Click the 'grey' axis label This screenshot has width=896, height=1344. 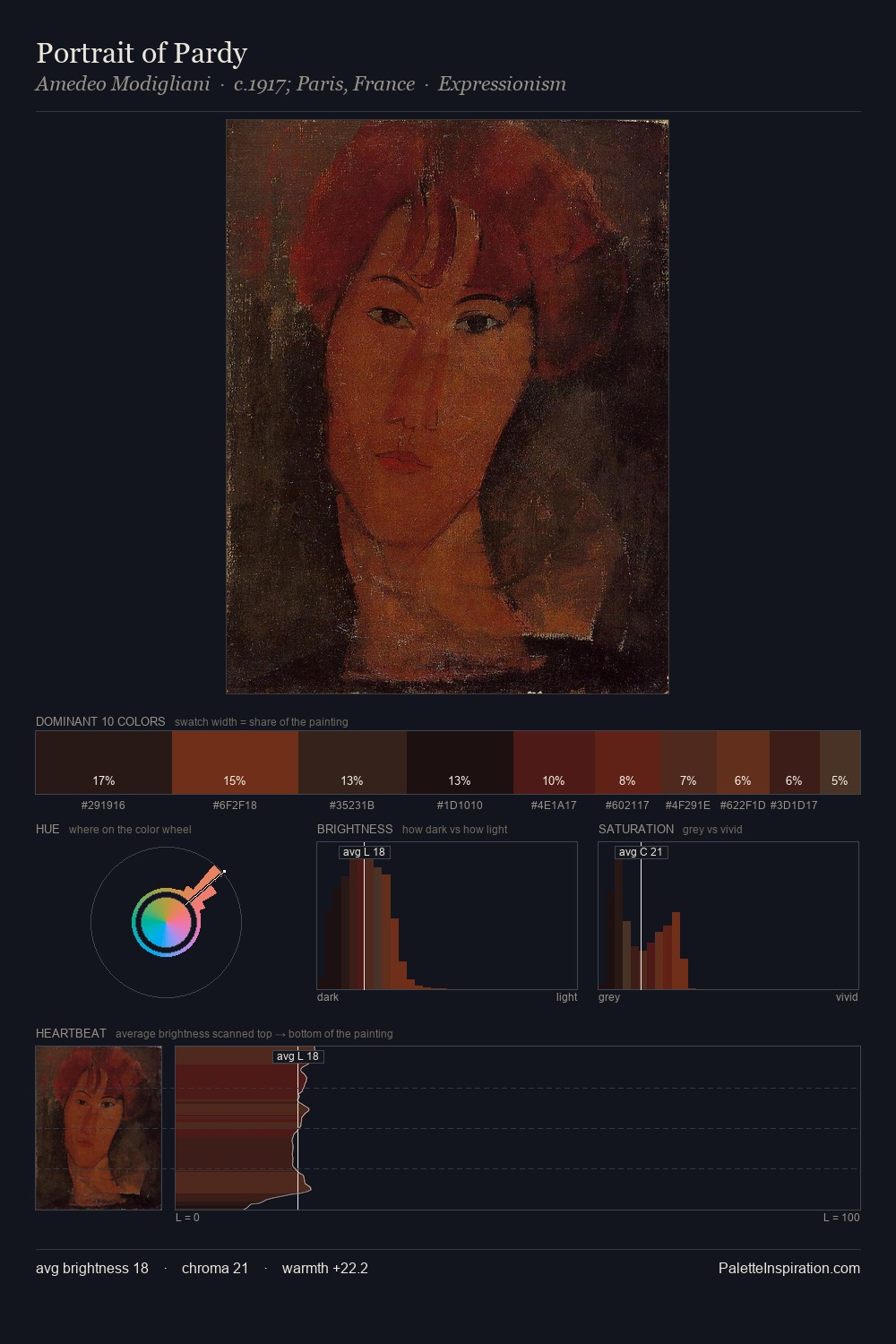(x=609, y=997)
